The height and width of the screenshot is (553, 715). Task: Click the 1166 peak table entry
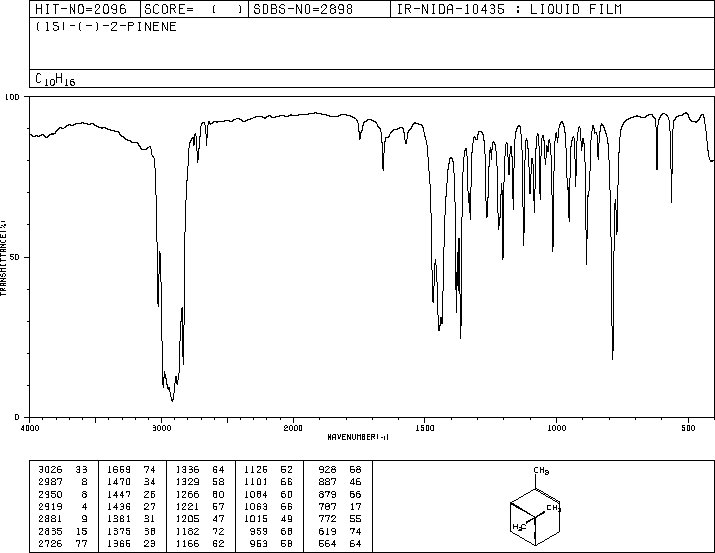pyautogui.click(x=200, y=544)
